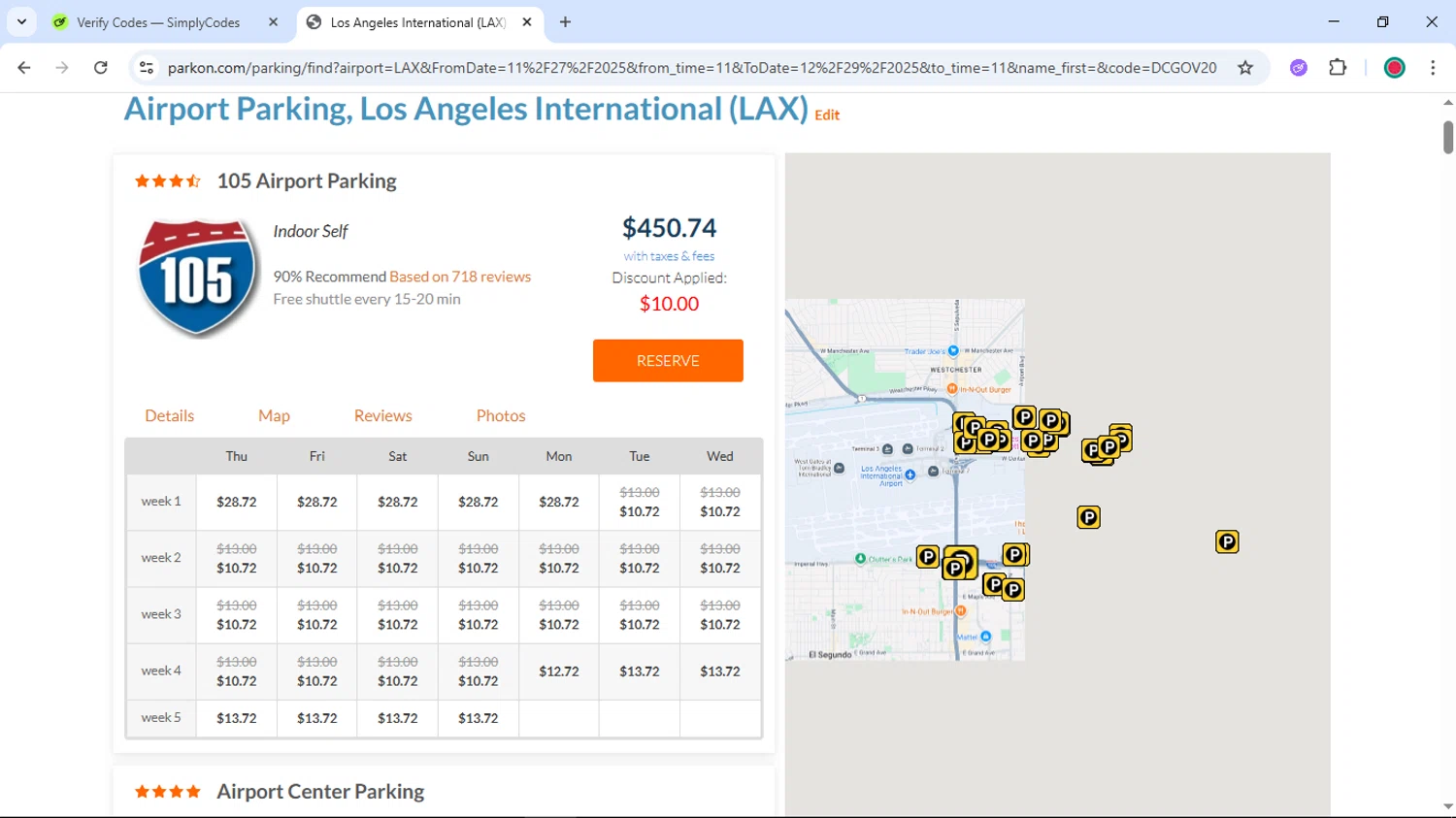Click the Airport Center Parking star rating
1456x818 pixels.
tap(168, 792)
